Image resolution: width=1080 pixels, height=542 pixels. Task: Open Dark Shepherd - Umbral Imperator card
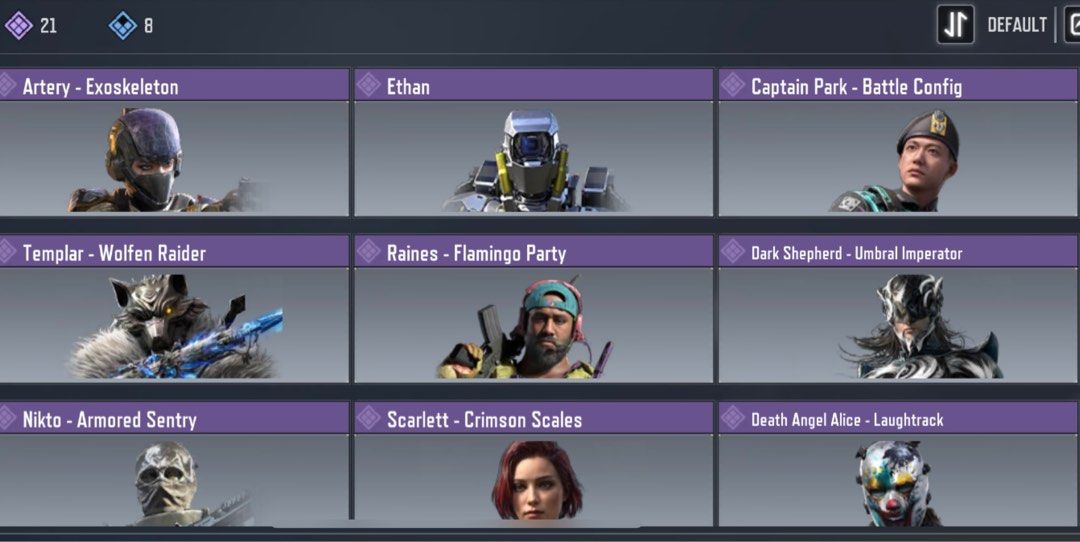pyautogui.click(x=897, y=309)
